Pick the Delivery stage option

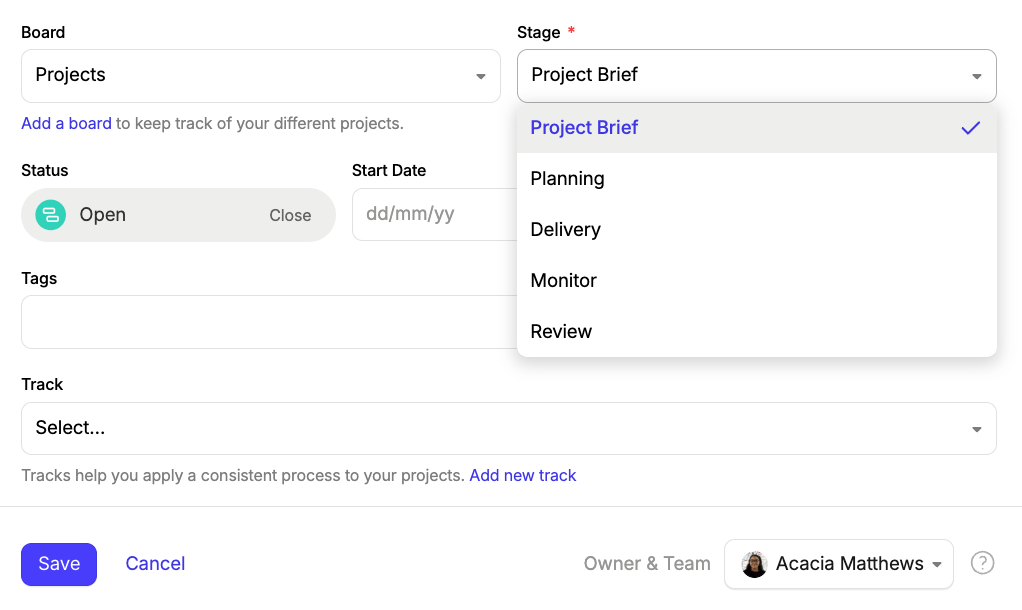pos(757,229)
